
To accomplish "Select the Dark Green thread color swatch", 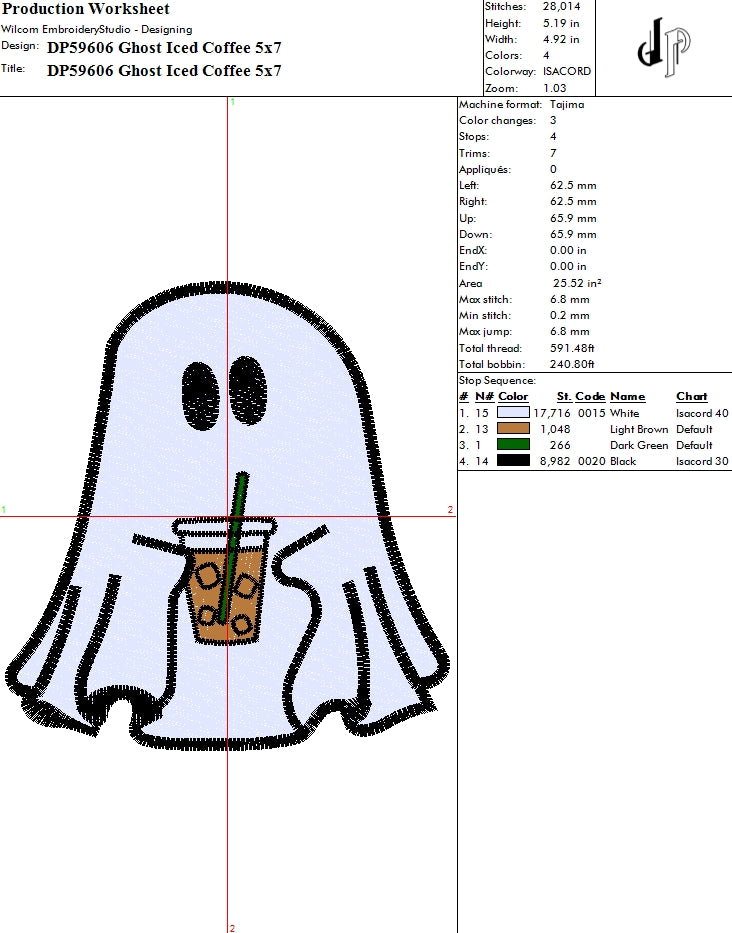I will [x=513, y=444].
